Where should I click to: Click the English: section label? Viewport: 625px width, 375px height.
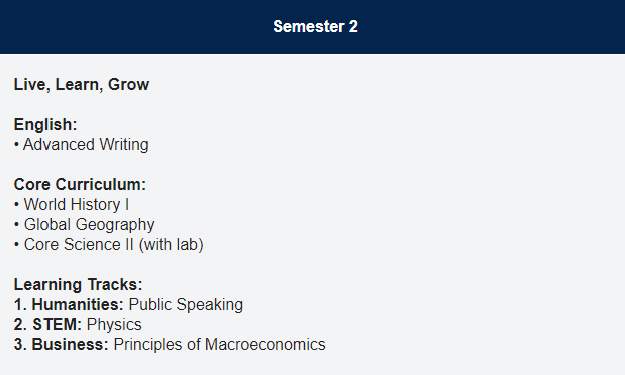tap(45, 124)
